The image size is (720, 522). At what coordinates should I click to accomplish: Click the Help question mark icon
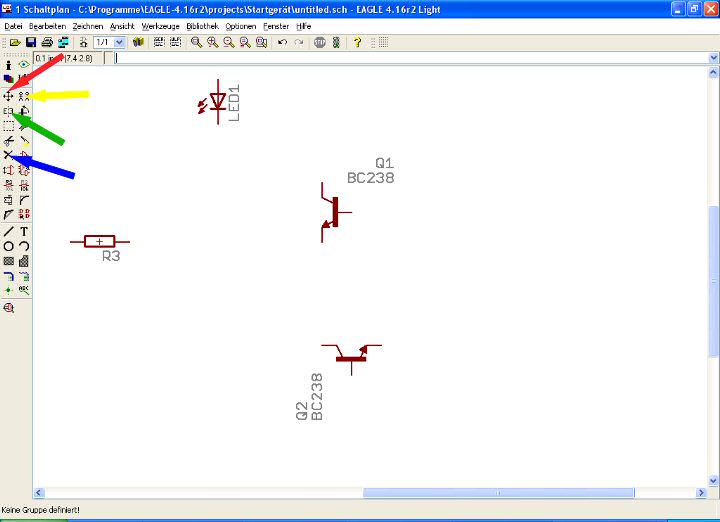[356, 43]
